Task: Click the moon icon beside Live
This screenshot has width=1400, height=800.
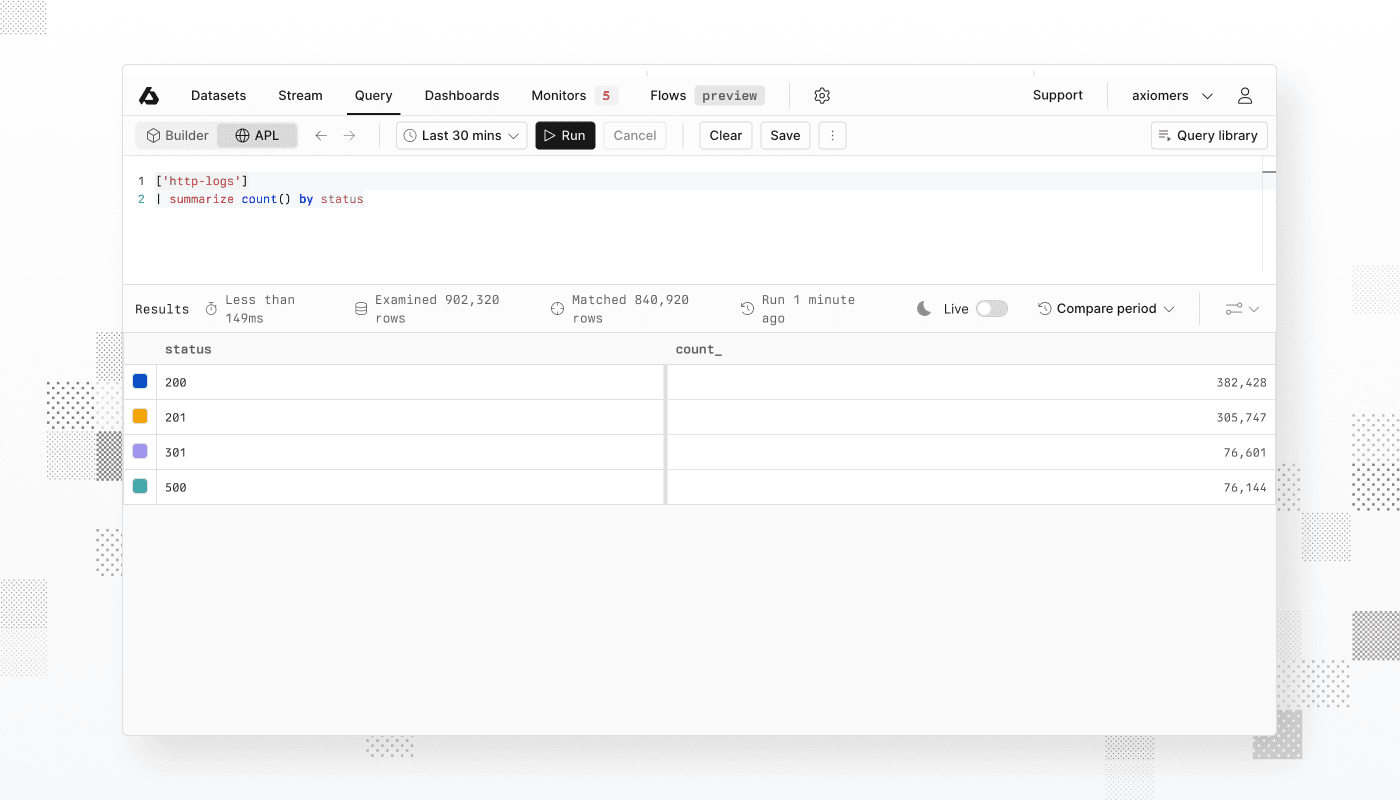Action: pyautogui.click(x=923, y=308)
